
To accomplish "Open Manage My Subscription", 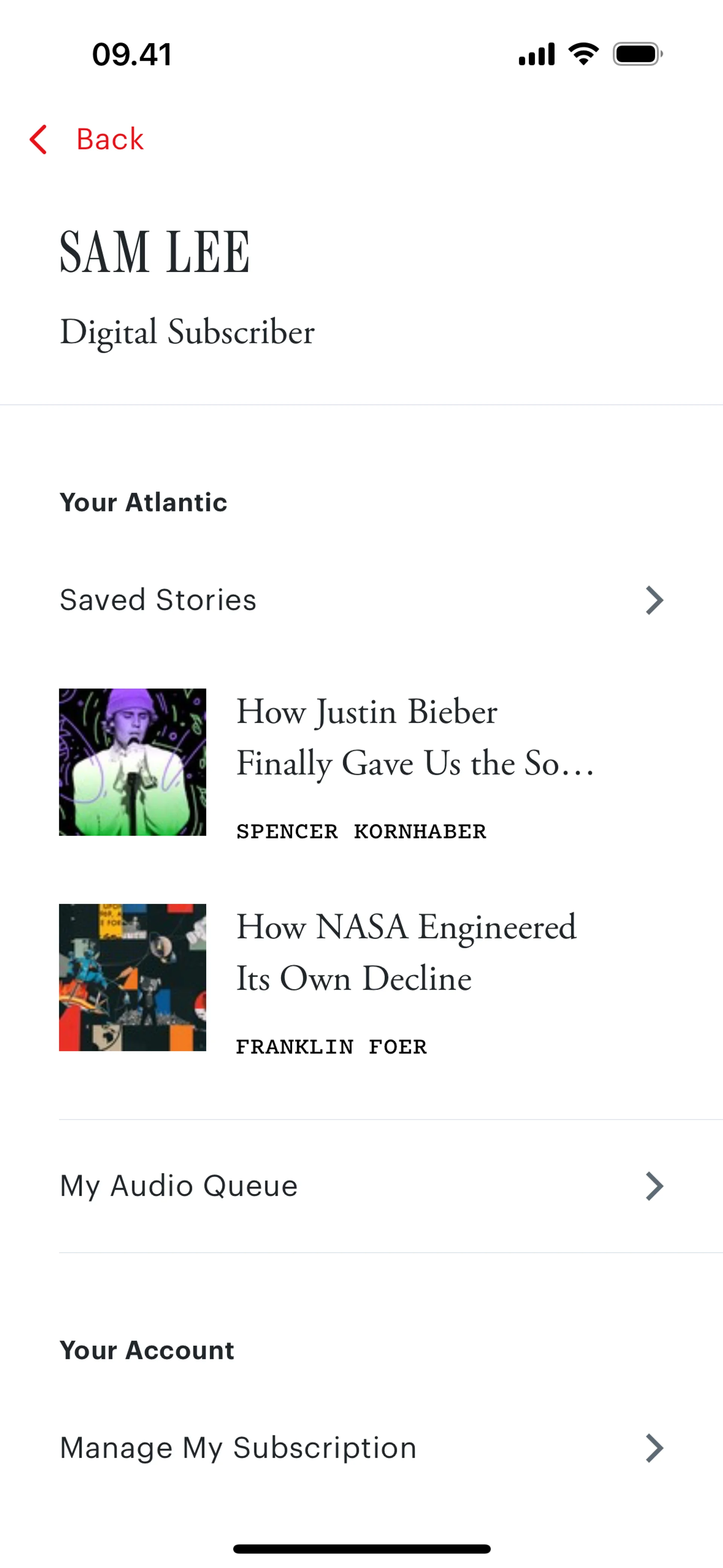I will 238,1447.
